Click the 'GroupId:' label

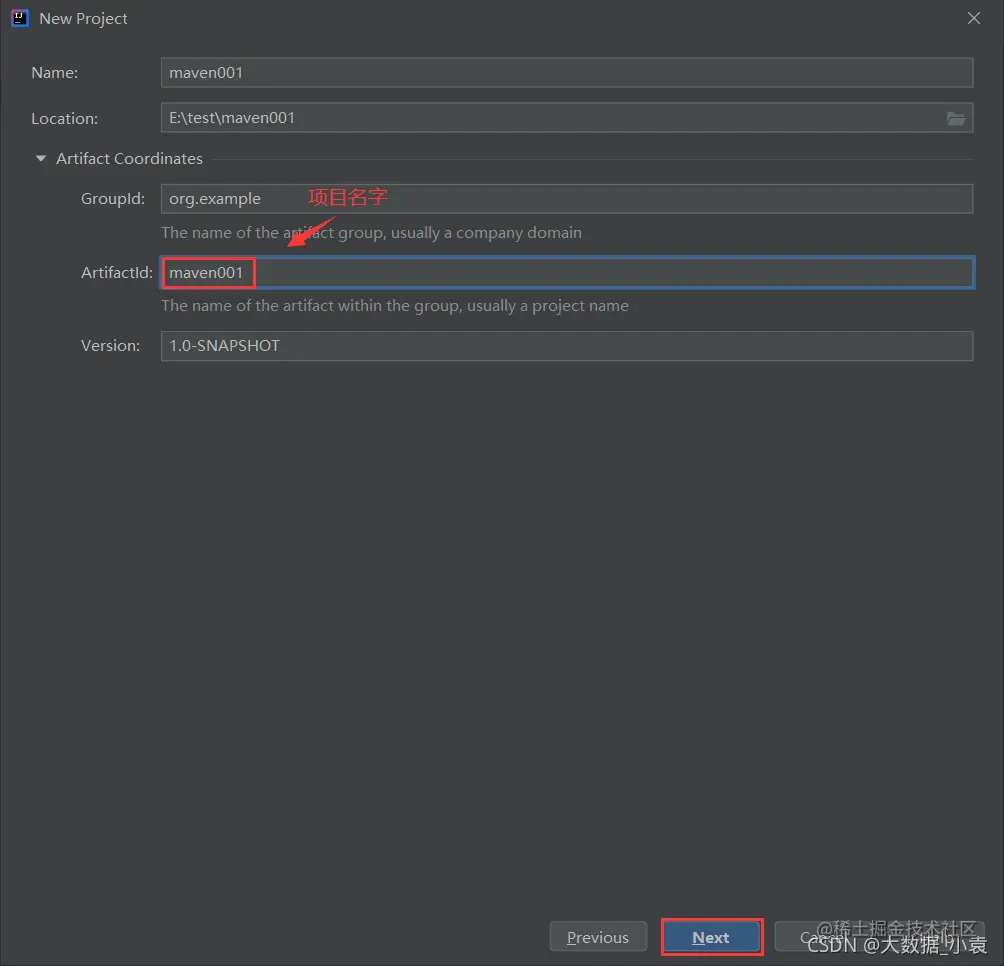coord(113,198)
